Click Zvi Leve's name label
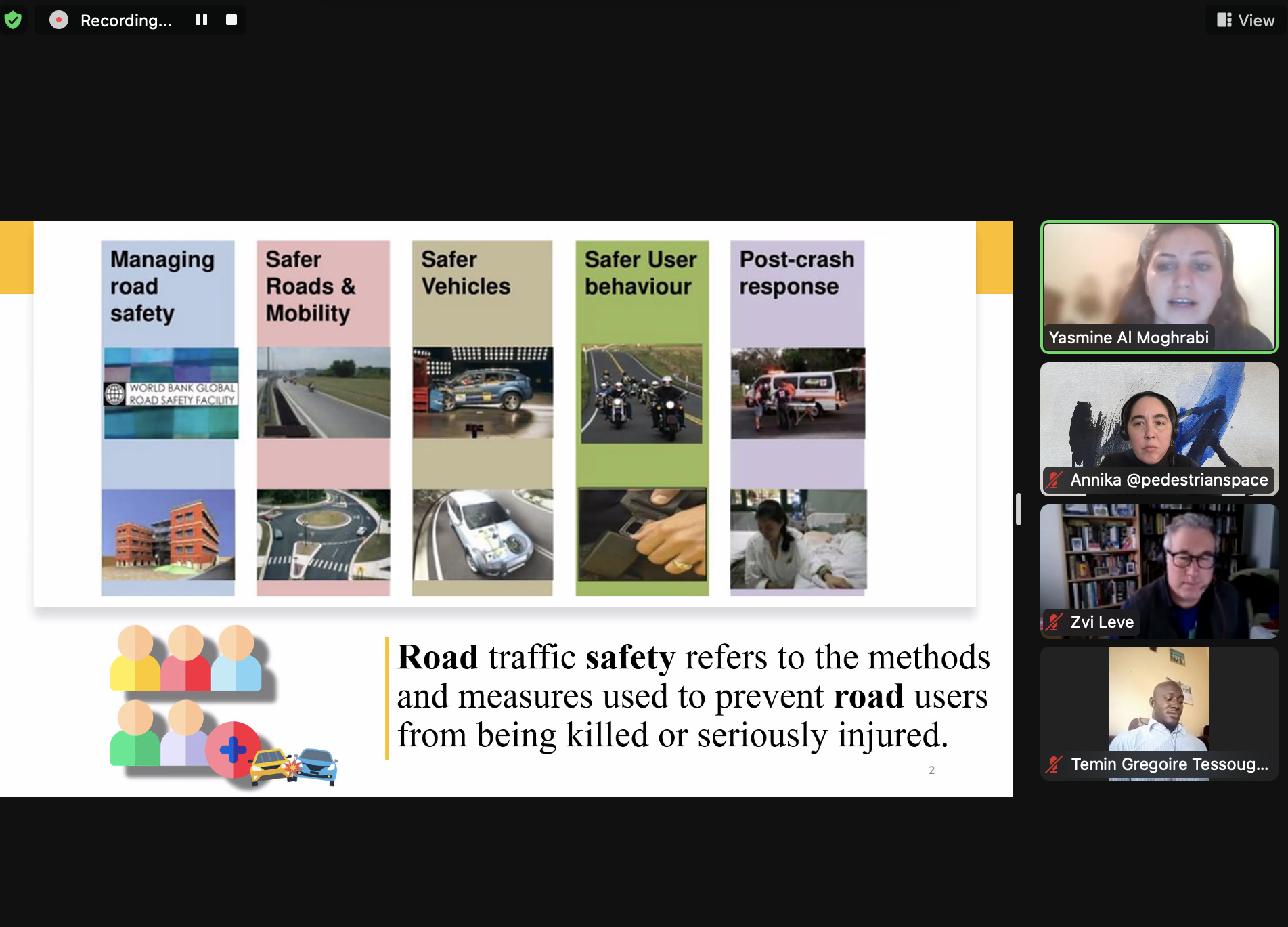1288x927 pixels. pyautogui.click(x=1102, y=622)
